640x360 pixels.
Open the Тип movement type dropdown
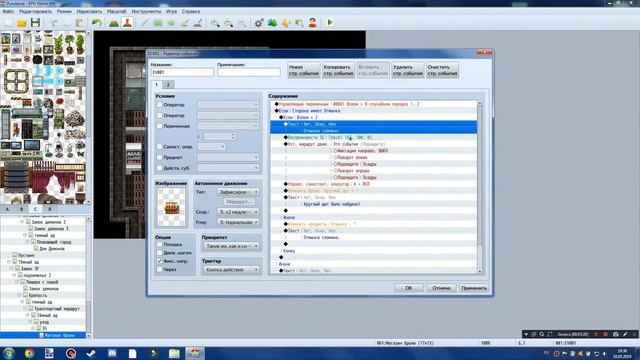pos(238,192)
